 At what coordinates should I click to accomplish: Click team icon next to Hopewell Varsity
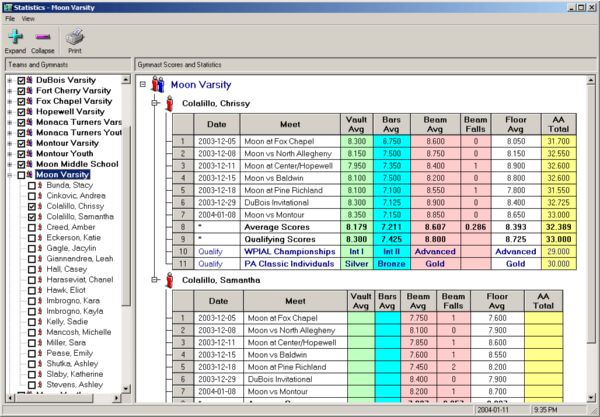pyautogui.click(x=30, y=112)
